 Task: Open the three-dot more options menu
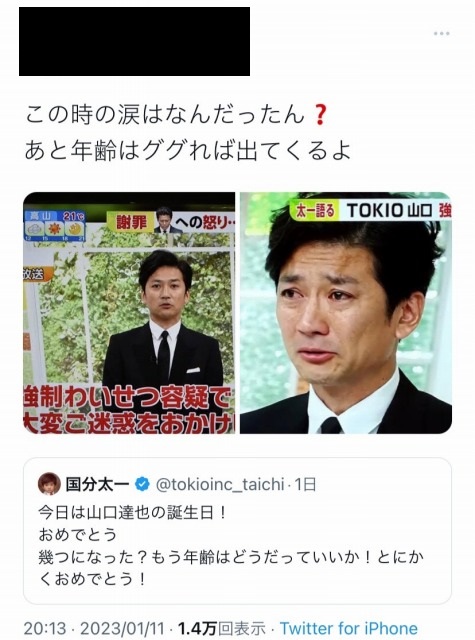(442, 33)
